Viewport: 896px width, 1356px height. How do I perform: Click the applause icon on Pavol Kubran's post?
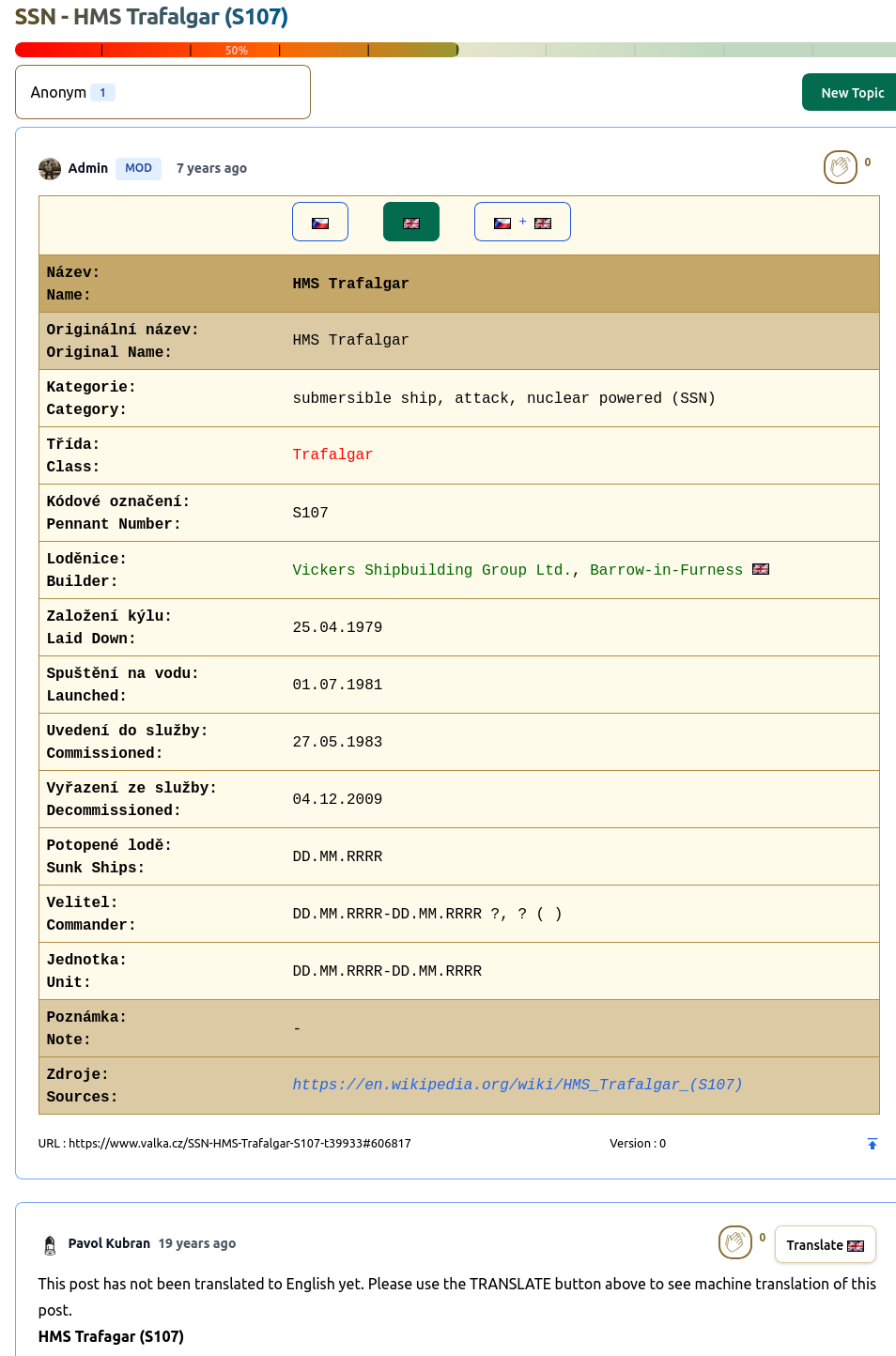735,1242
